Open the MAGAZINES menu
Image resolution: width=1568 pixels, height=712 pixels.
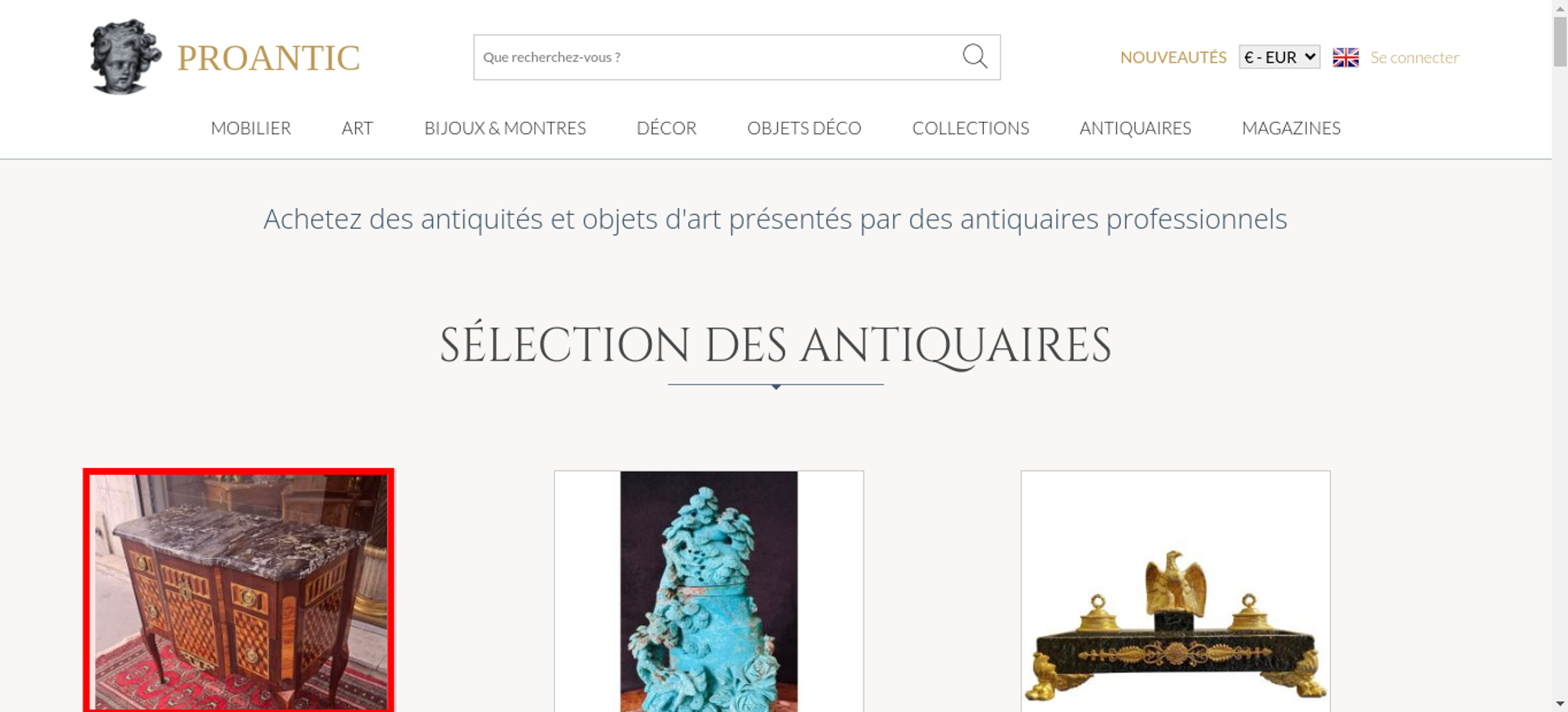1291,128
